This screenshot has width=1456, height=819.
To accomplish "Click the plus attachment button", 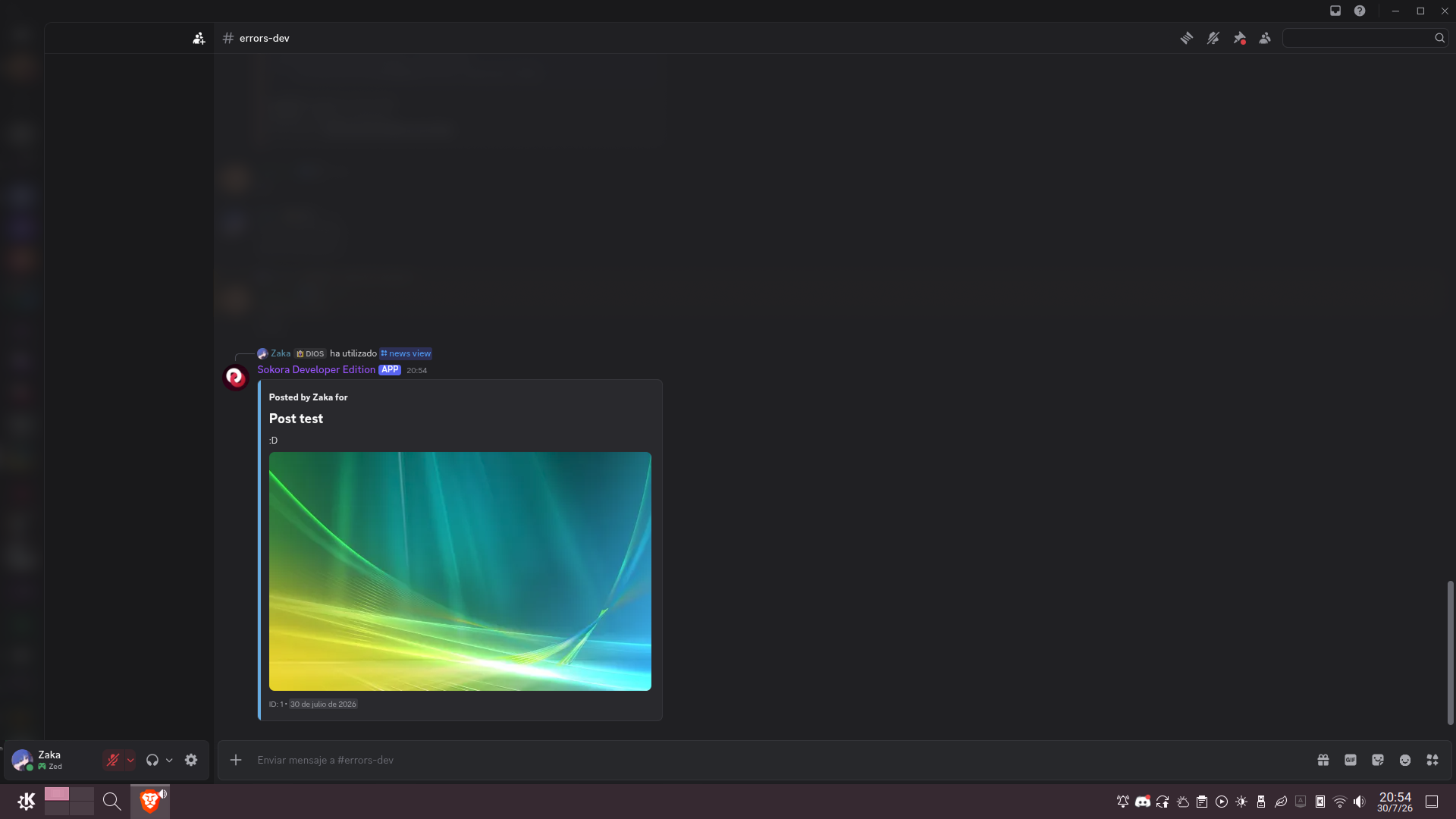I will [236, 760].
